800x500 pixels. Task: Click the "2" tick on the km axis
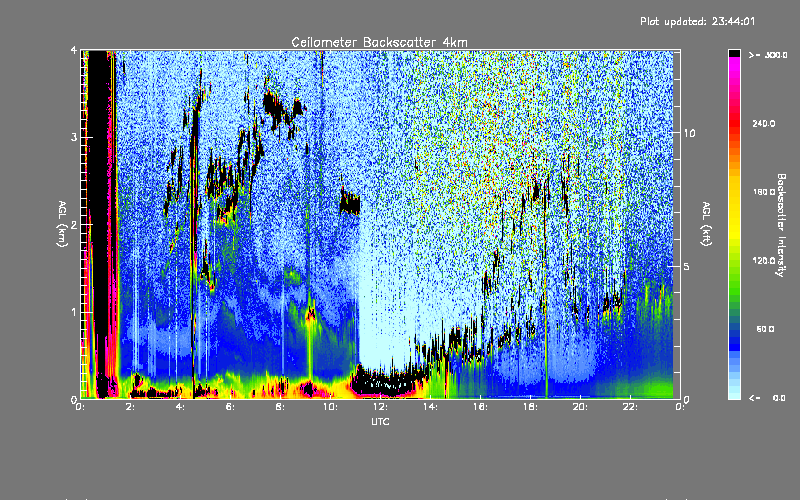74,225
